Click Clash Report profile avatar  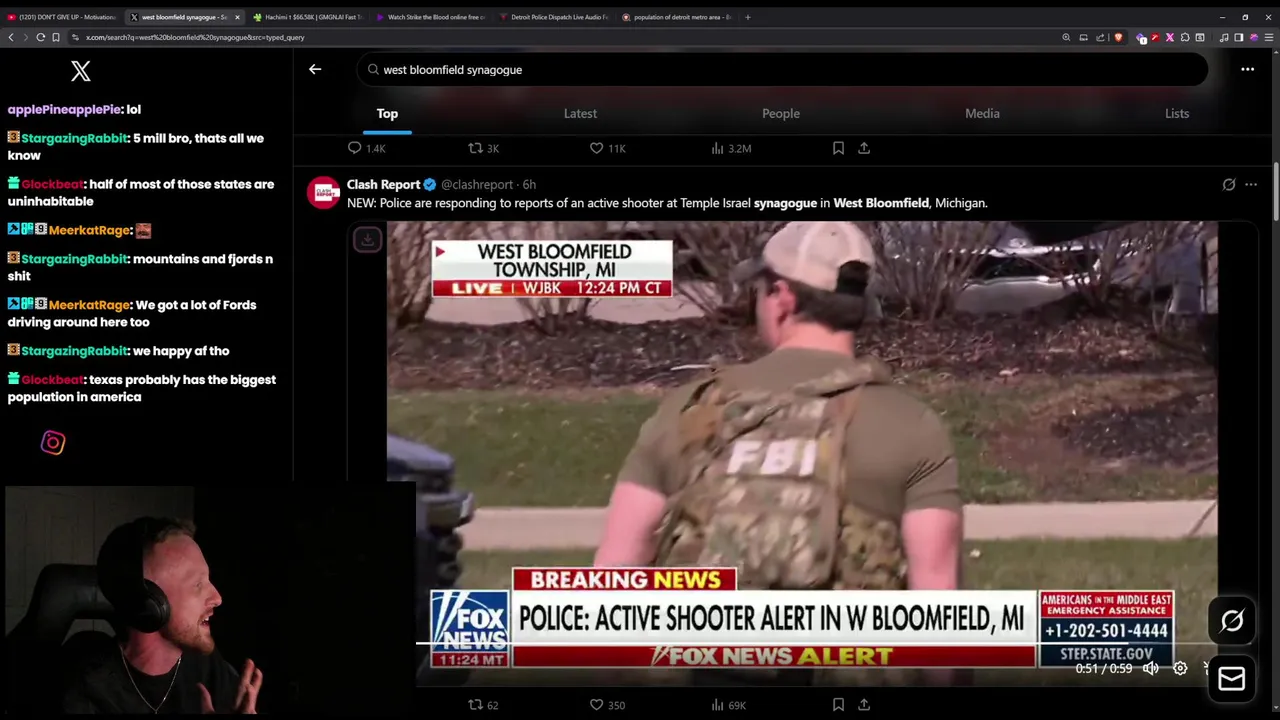pos(323,192)
